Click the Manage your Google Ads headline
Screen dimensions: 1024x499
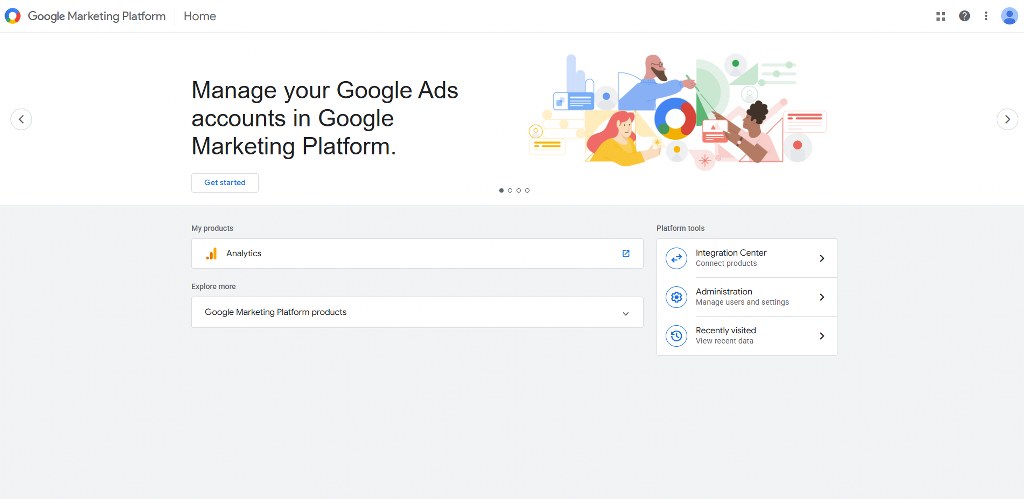click(325, 118)
